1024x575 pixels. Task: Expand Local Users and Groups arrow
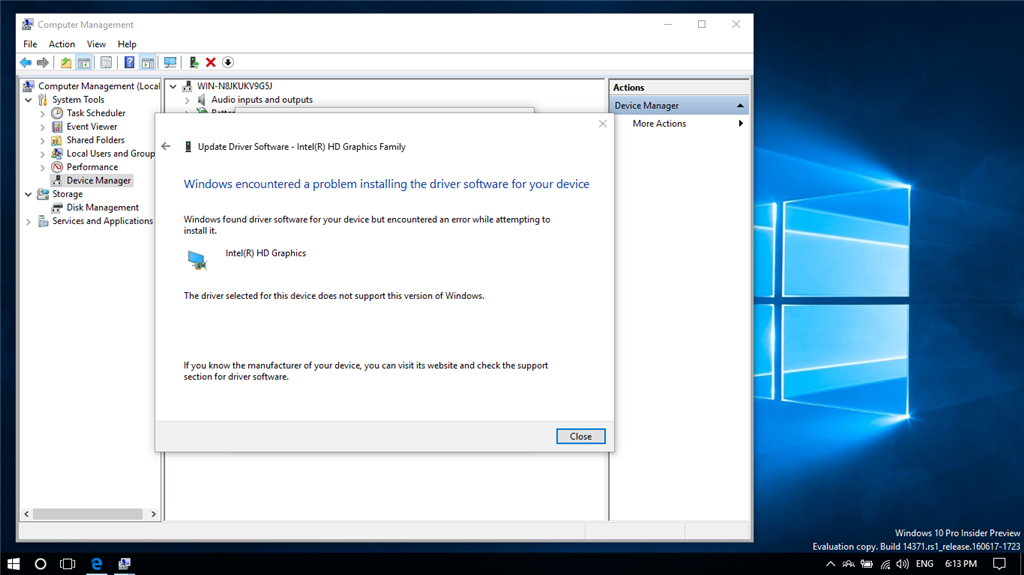(42, 154)
